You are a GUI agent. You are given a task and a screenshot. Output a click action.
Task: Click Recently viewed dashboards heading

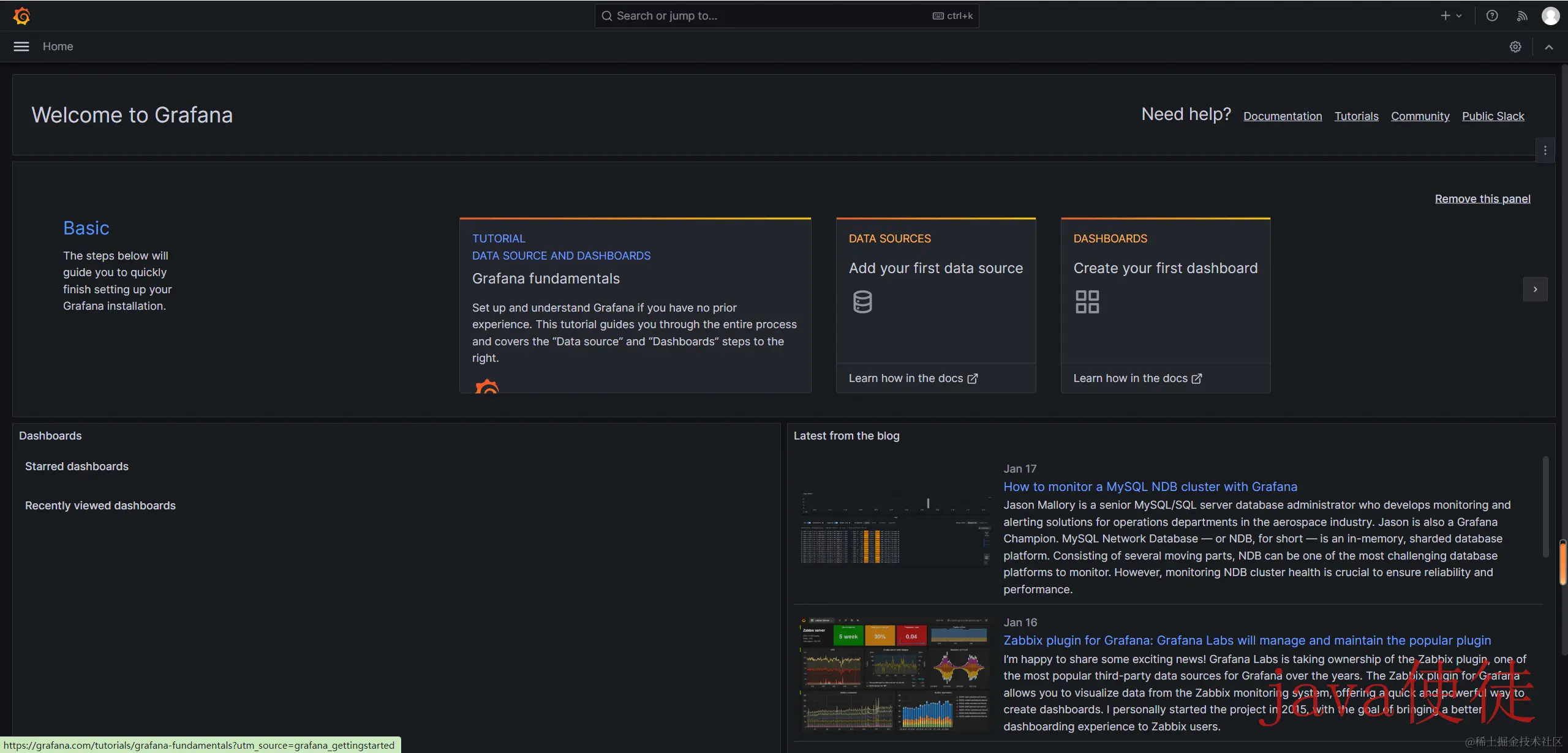click(100, 506)
